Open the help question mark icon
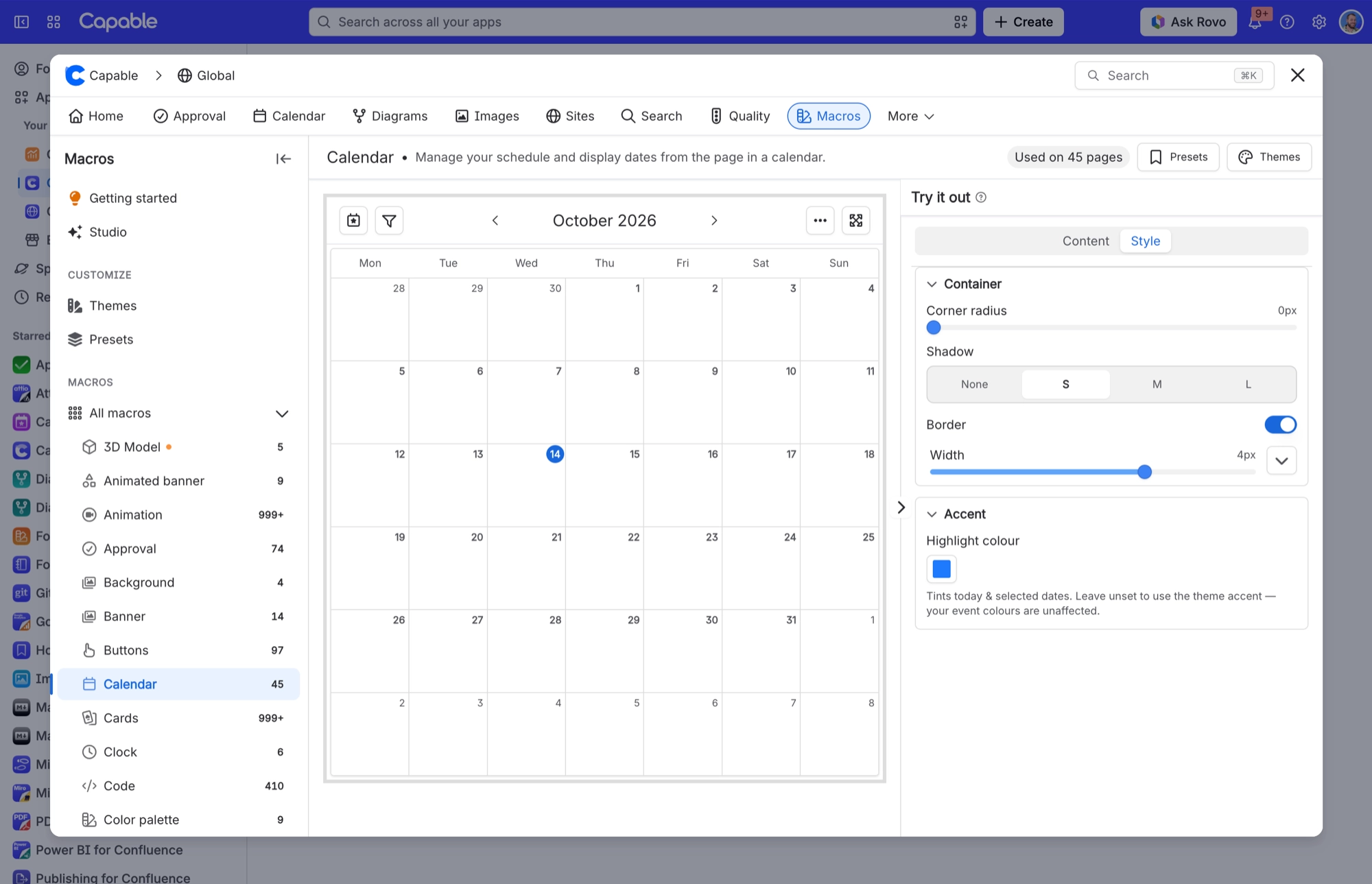 pos(1287,22)
